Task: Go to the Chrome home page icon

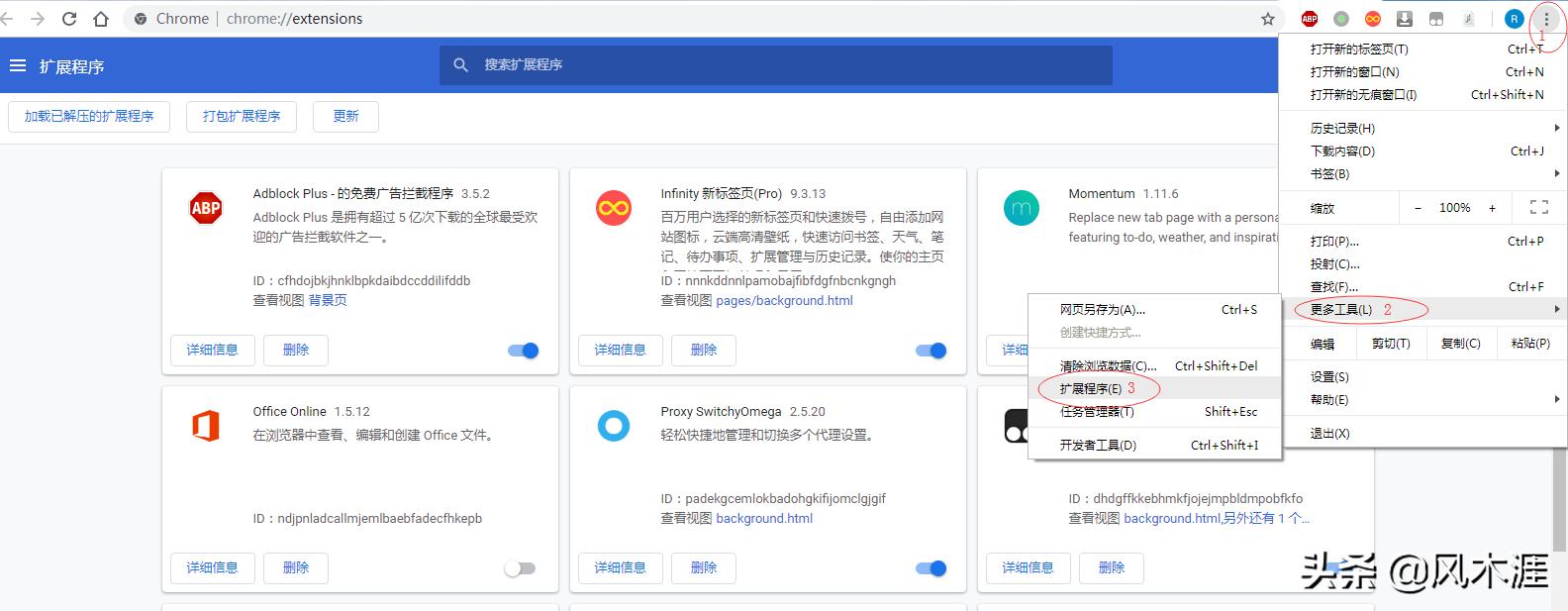Action: click(100, 19)
